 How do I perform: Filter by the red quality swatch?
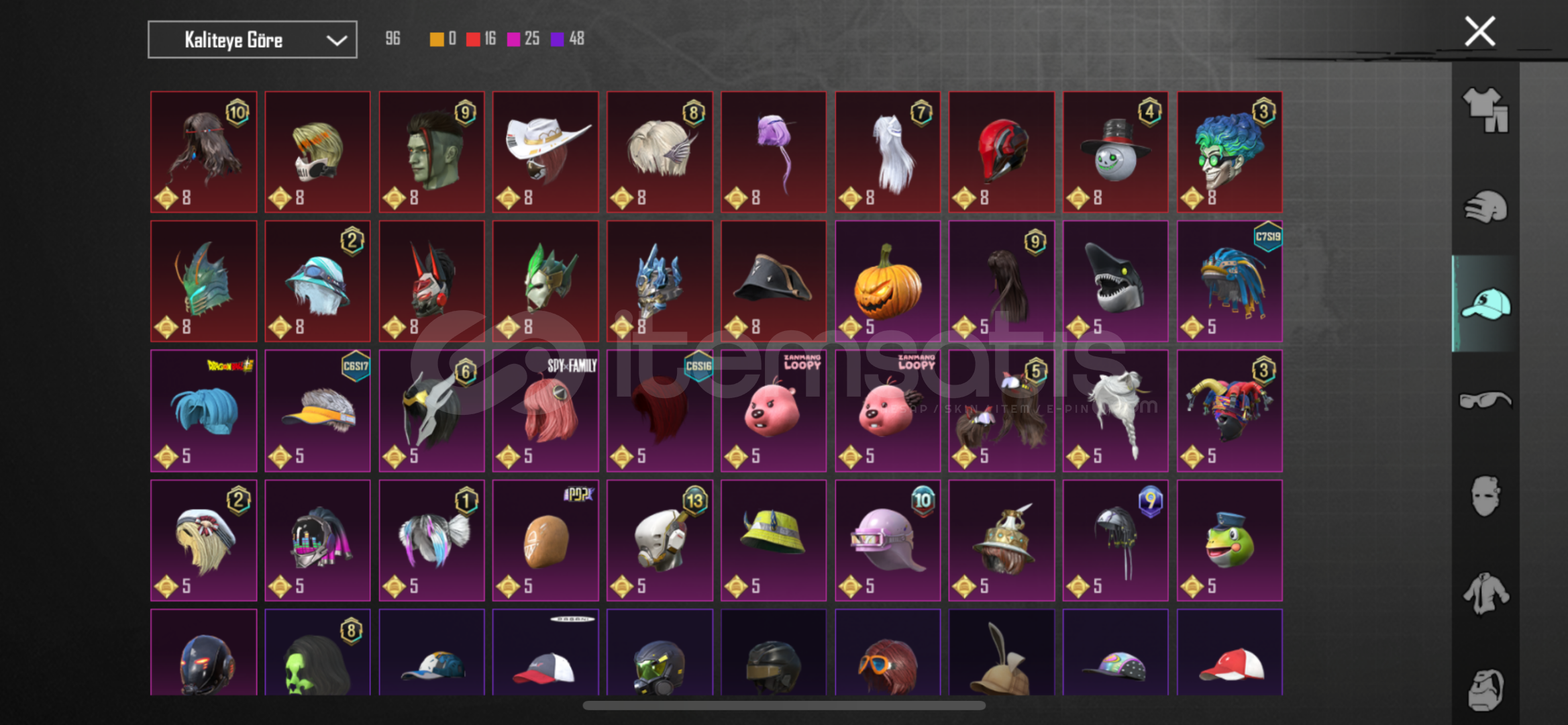pos(473,39)
